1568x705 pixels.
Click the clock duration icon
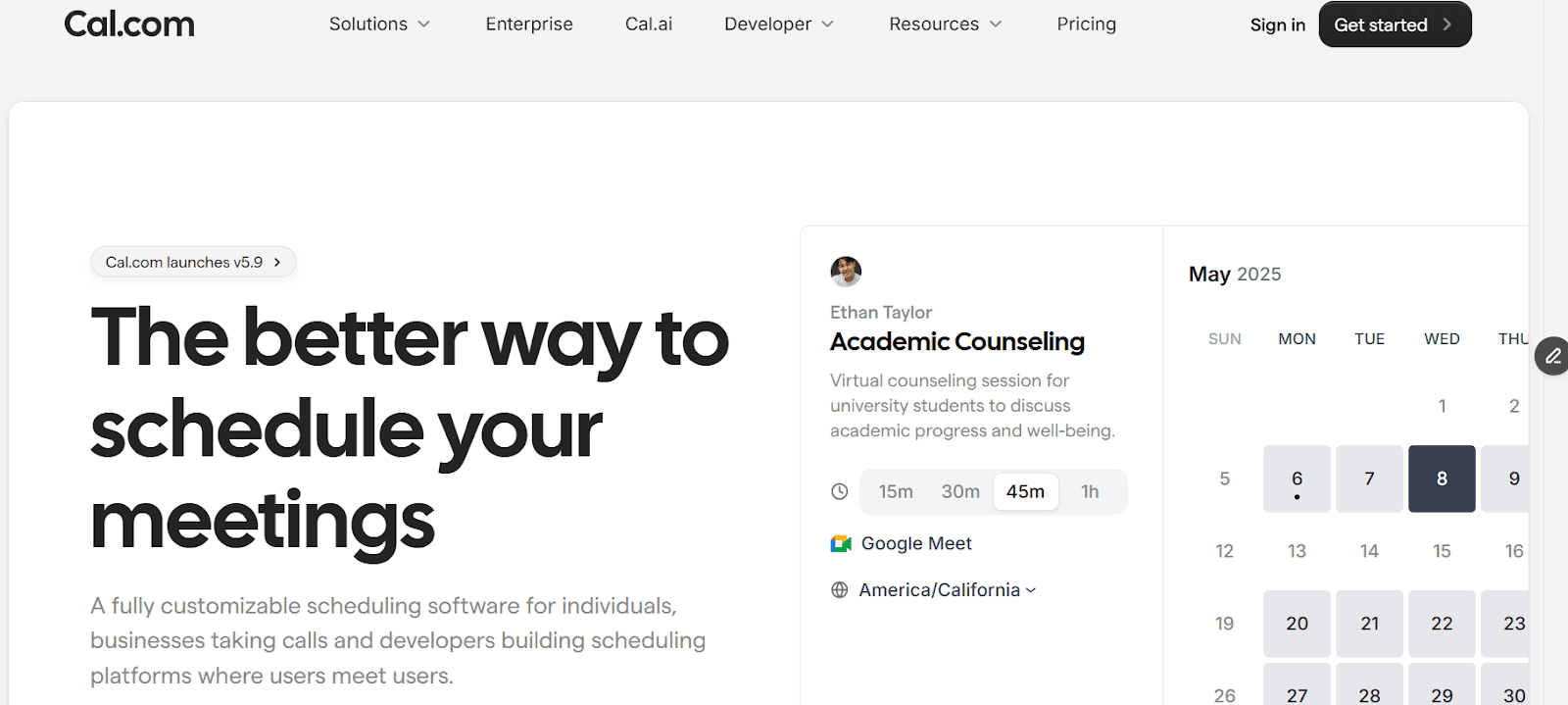click(x=840, y=491)
